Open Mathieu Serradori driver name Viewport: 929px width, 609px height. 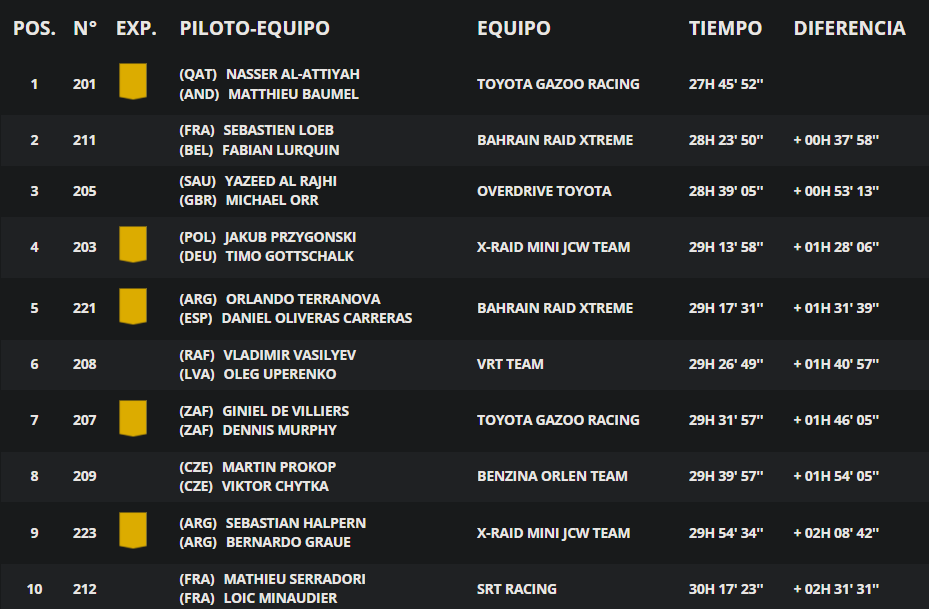[x=294, y=579]
